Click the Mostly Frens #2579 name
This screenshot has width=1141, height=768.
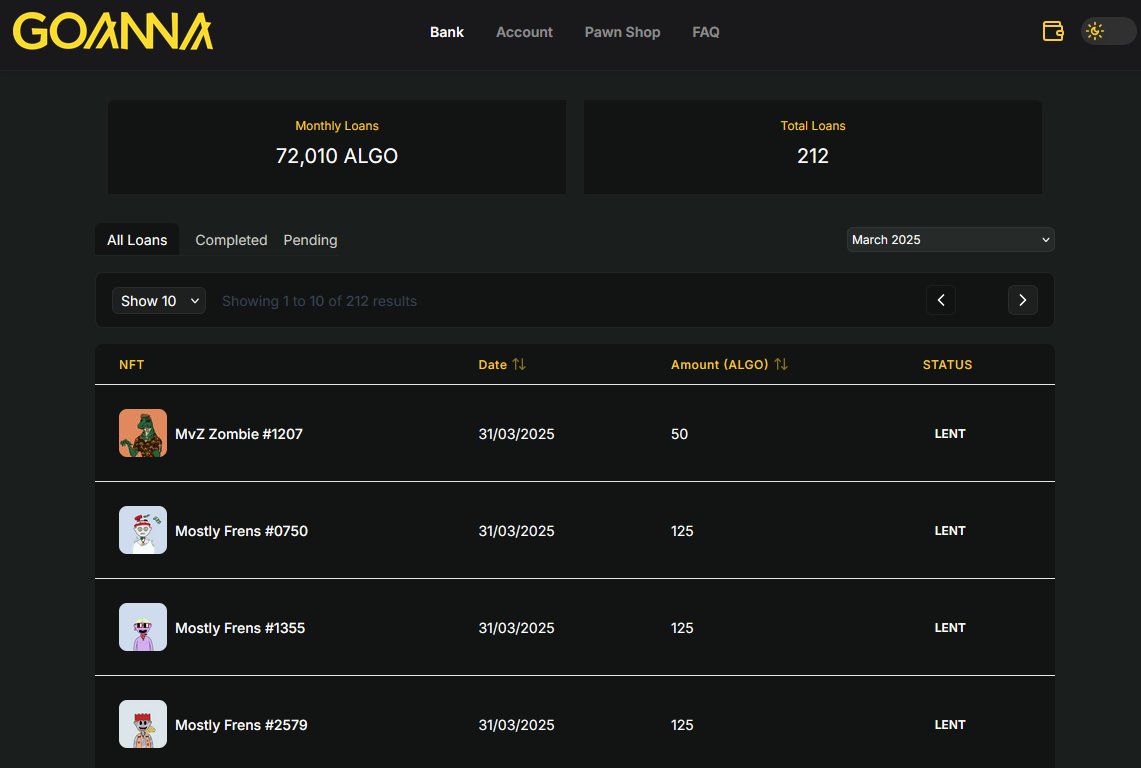click(x=242, y=725)
